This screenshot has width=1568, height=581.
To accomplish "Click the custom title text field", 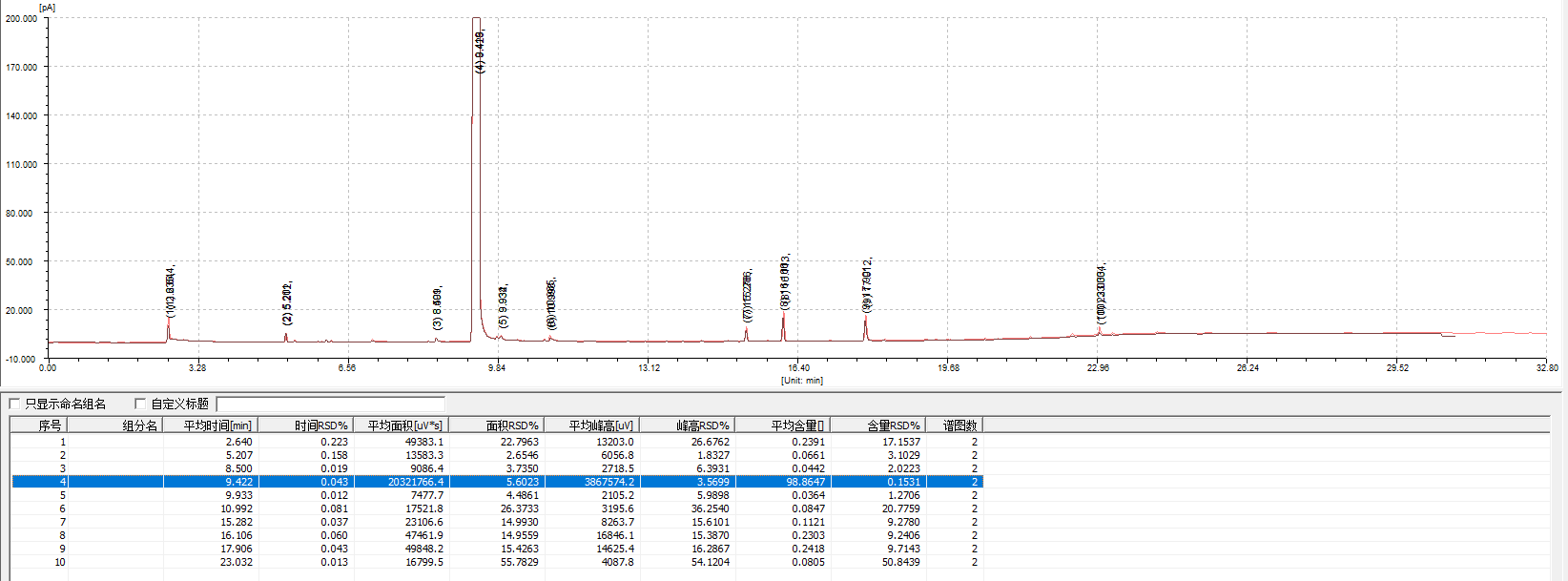I will tap(330, 404).
